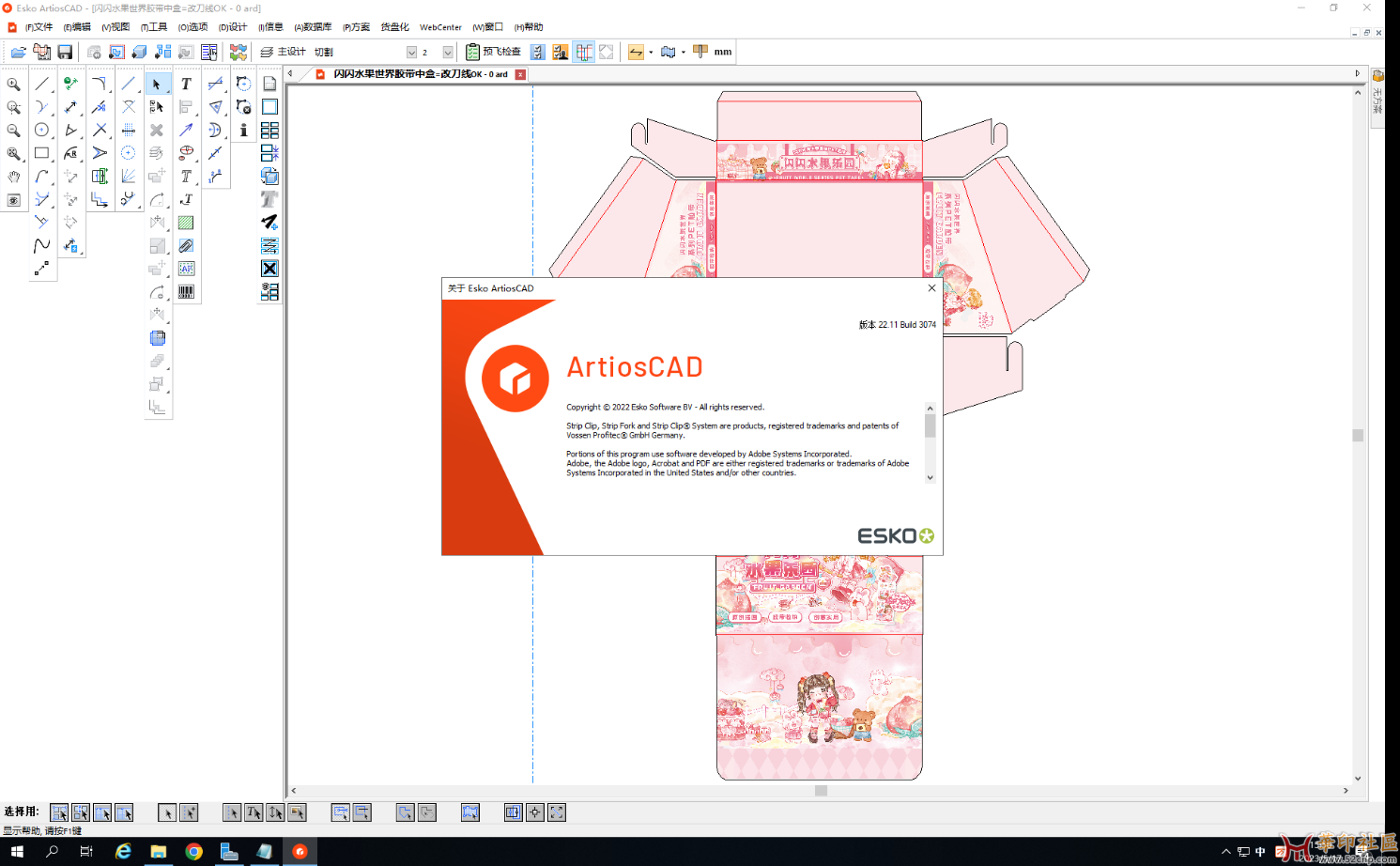Image resolution: width=1400 pixels, height=866 pixels.
Task: Toggle text selection mode in 选择用 bar
Action: point(254,812)
